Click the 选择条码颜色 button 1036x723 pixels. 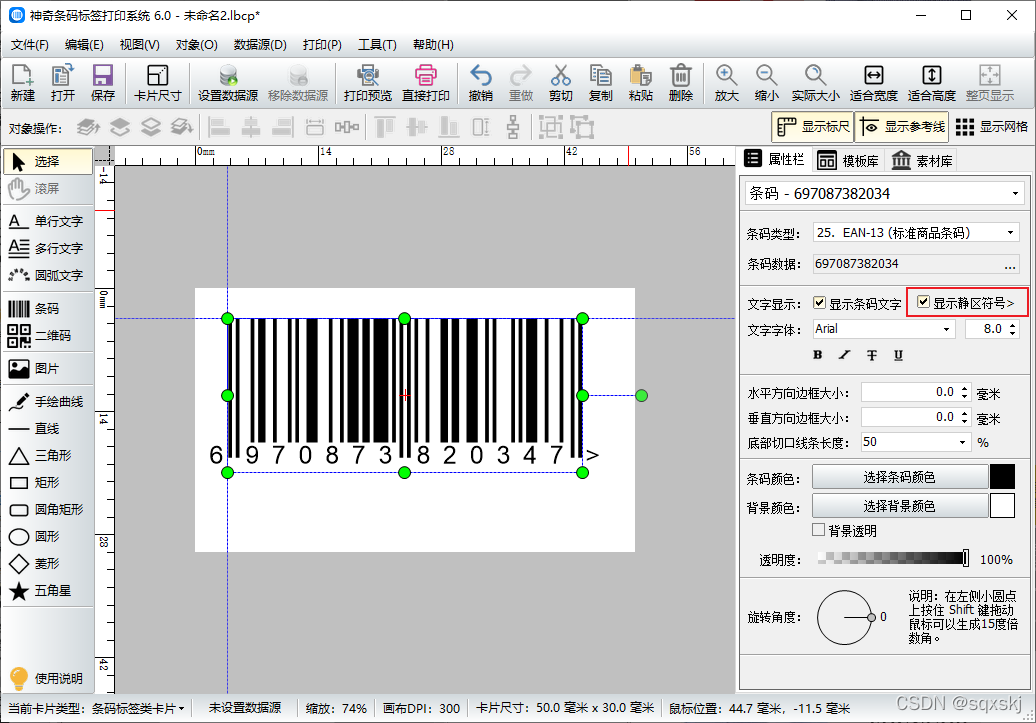899,477
